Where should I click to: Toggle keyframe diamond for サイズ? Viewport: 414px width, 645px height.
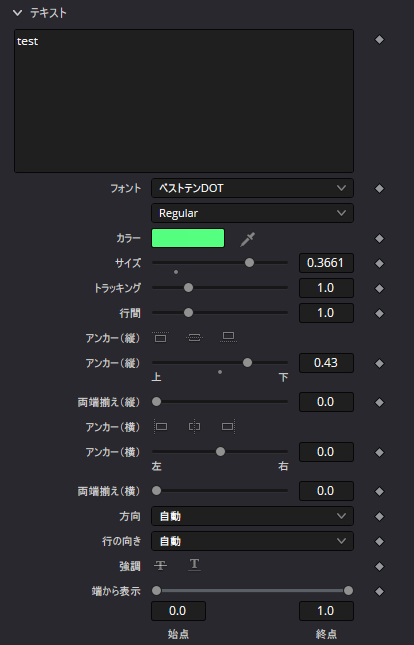[379, 264]
